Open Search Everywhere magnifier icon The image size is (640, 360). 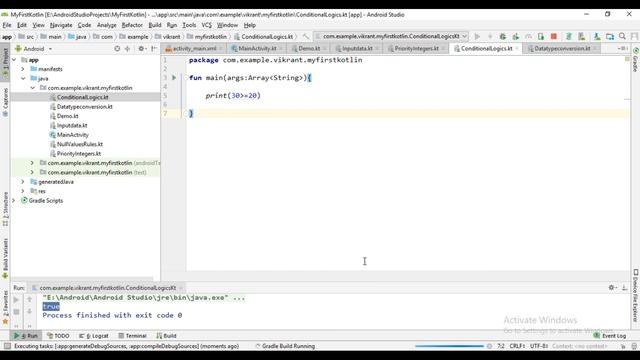tap(622, 36)
